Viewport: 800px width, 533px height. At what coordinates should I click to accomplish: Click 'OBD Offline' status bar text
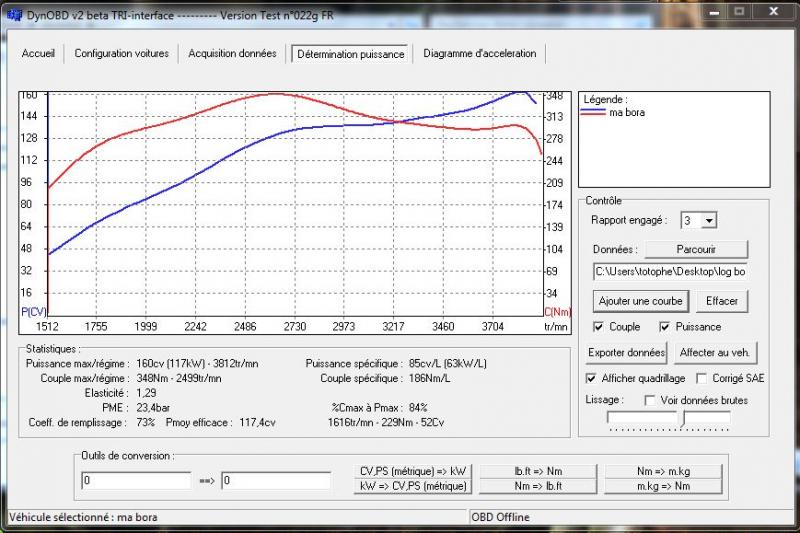[501, 518]
